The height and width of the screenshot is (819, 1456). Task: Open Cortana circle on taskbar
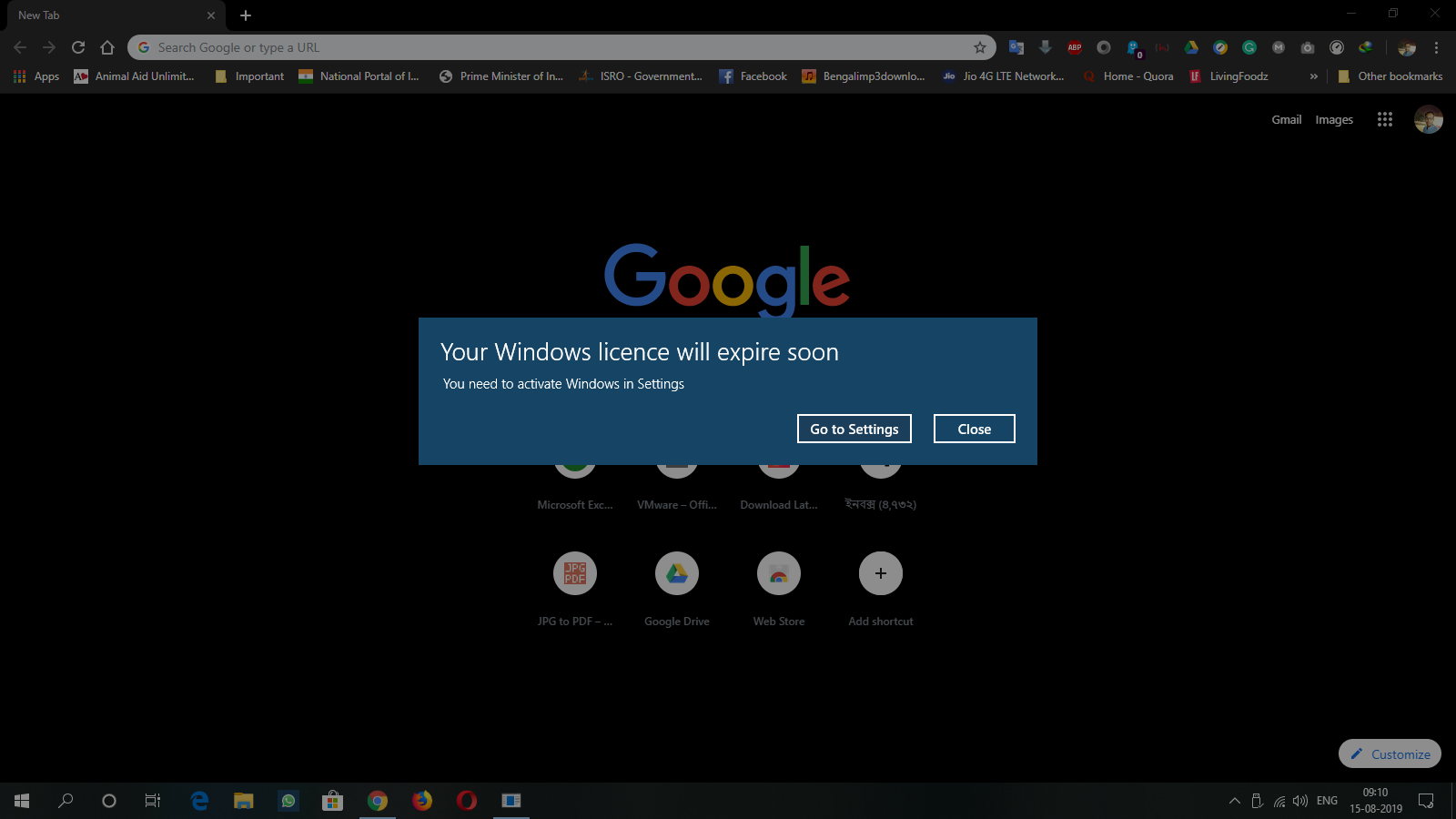(x=109, y=801)
